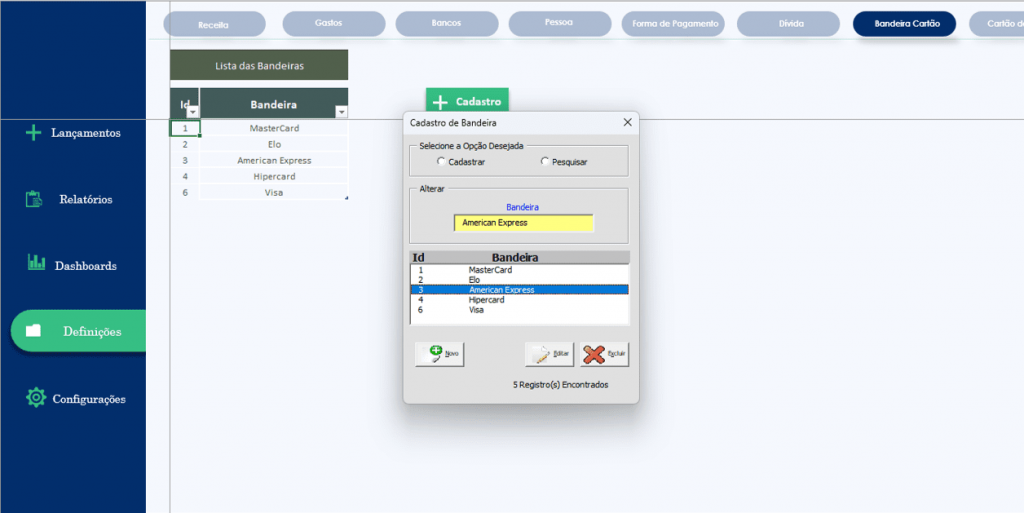Open the Bandeira column filter dropdown
The width and height of the screenshot is (1024, 513).
pyautogui.click(x=341, y=112)
